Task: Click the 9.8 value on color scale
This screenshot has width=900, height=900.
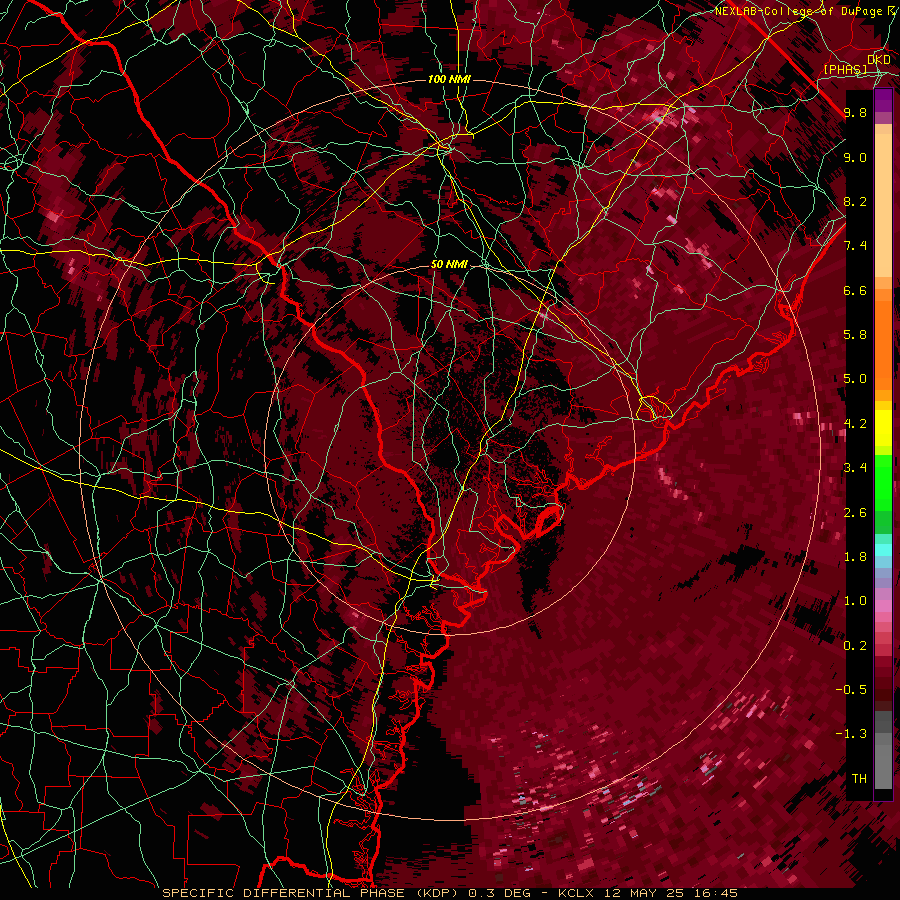Action: point(855,112)
